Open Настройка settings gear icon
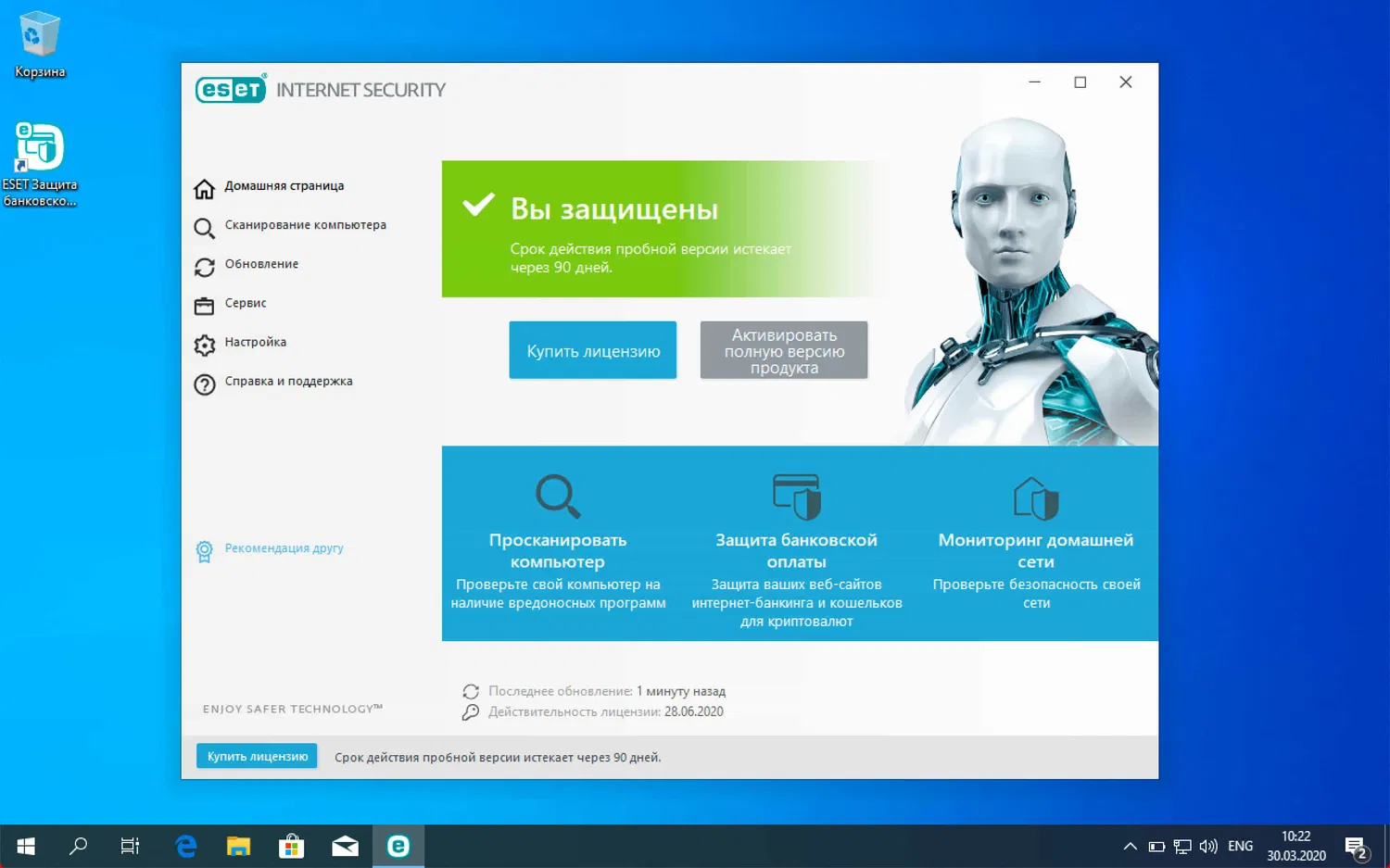This screenshot has height=868, width=1390. coord(205,344)
